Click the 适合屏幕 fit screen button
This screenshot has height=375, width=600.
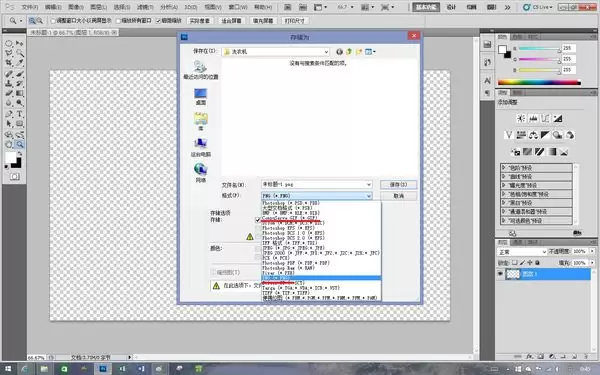point(232,21)
